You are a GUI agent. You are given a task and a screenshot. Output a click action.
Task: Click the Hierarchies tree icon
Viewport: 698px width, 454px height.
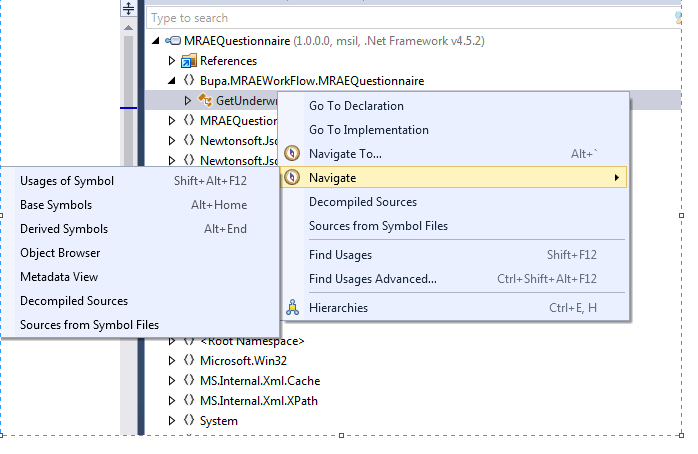tap(292, 308)
